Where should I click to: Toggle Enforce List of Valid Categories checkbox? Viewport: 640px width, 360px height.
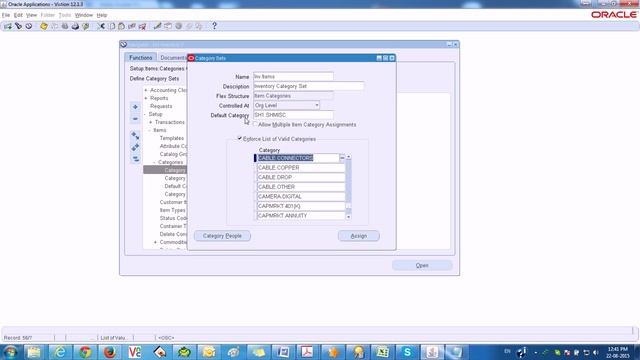[240, 139]
